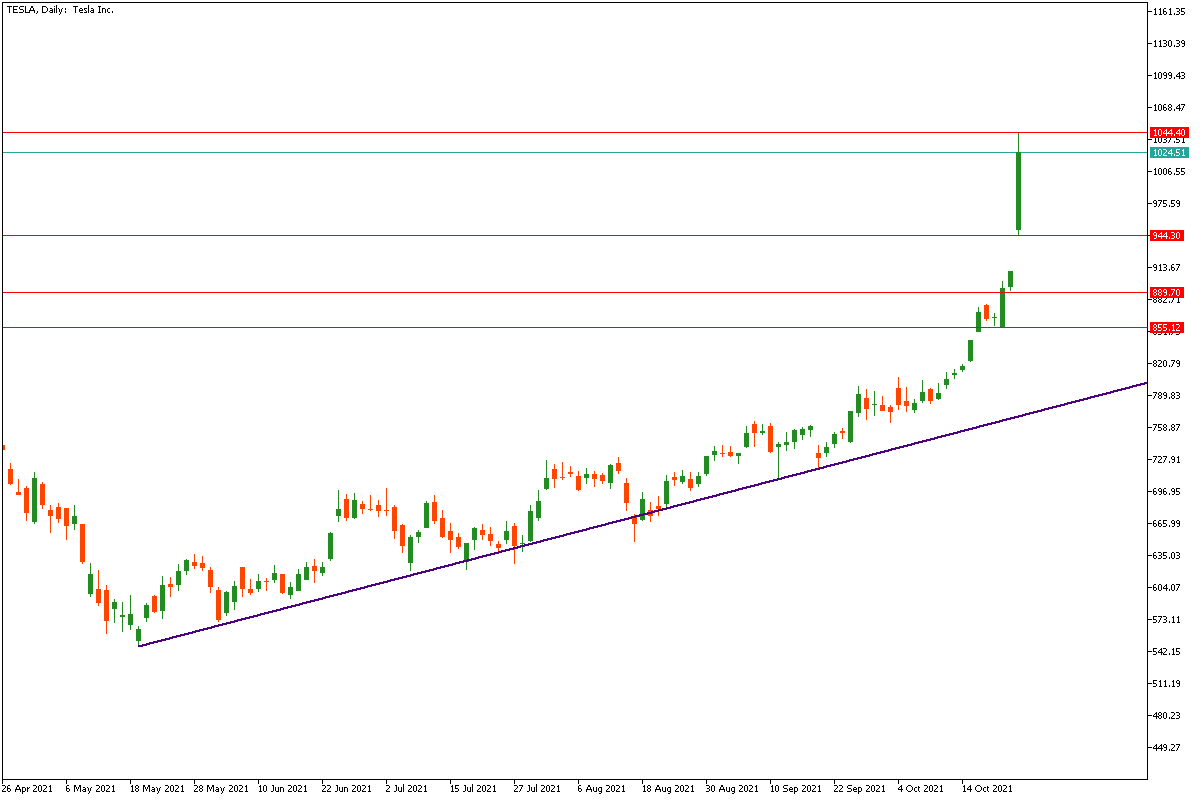
Task: Click the red 1044.40 price label
Action: tap(1168, 133)
